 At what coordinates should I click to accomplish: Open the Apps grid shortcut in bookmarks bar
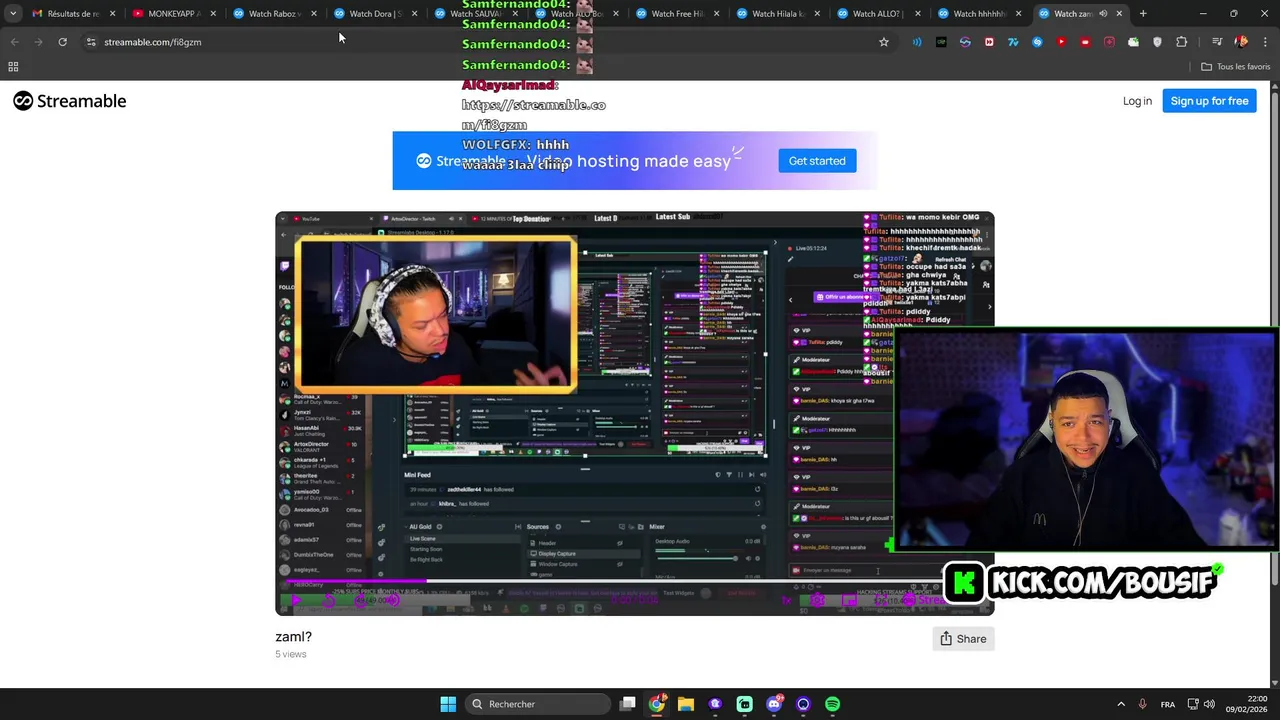pyautogui.click(x=13, y=67)
